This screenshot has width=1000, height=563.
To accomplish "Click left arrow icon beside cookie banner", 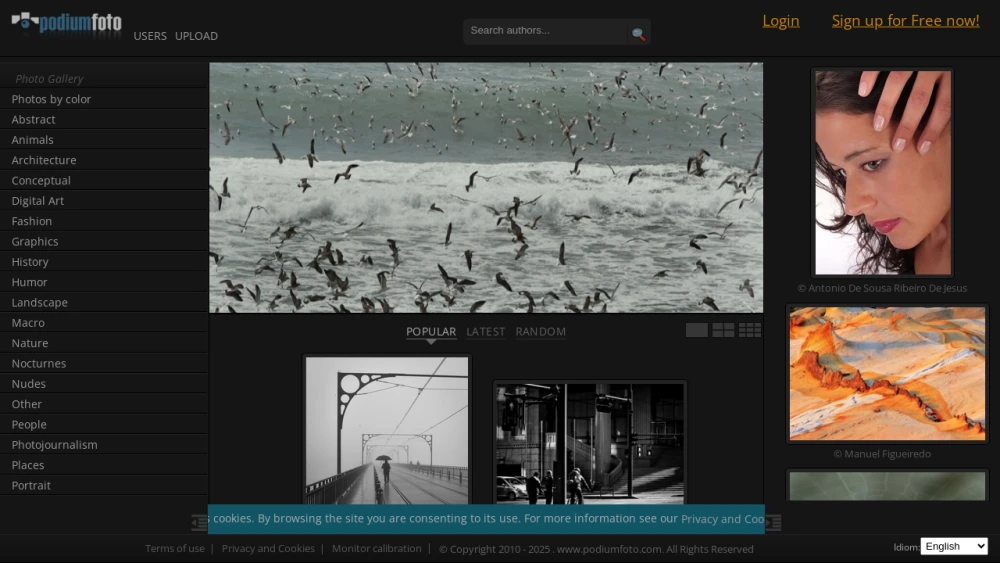I will pos(200,523).
